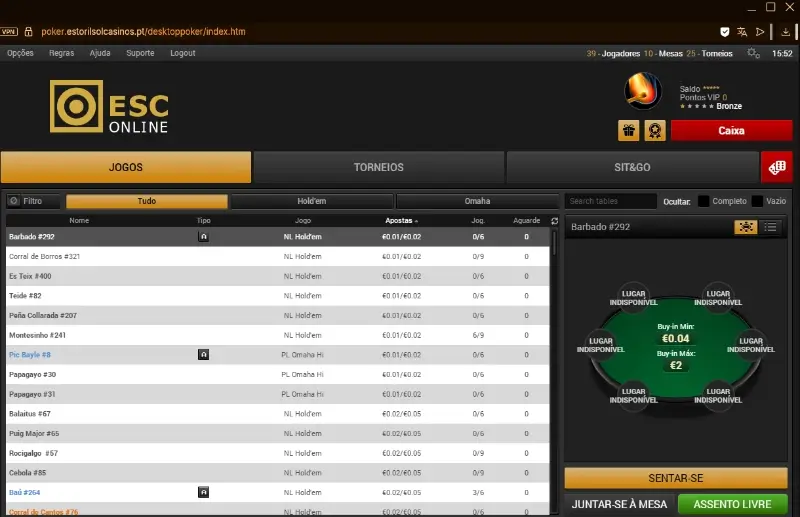
Task: Click lock icon on Barbado #292 row
Action: click(x=203, y=237)
